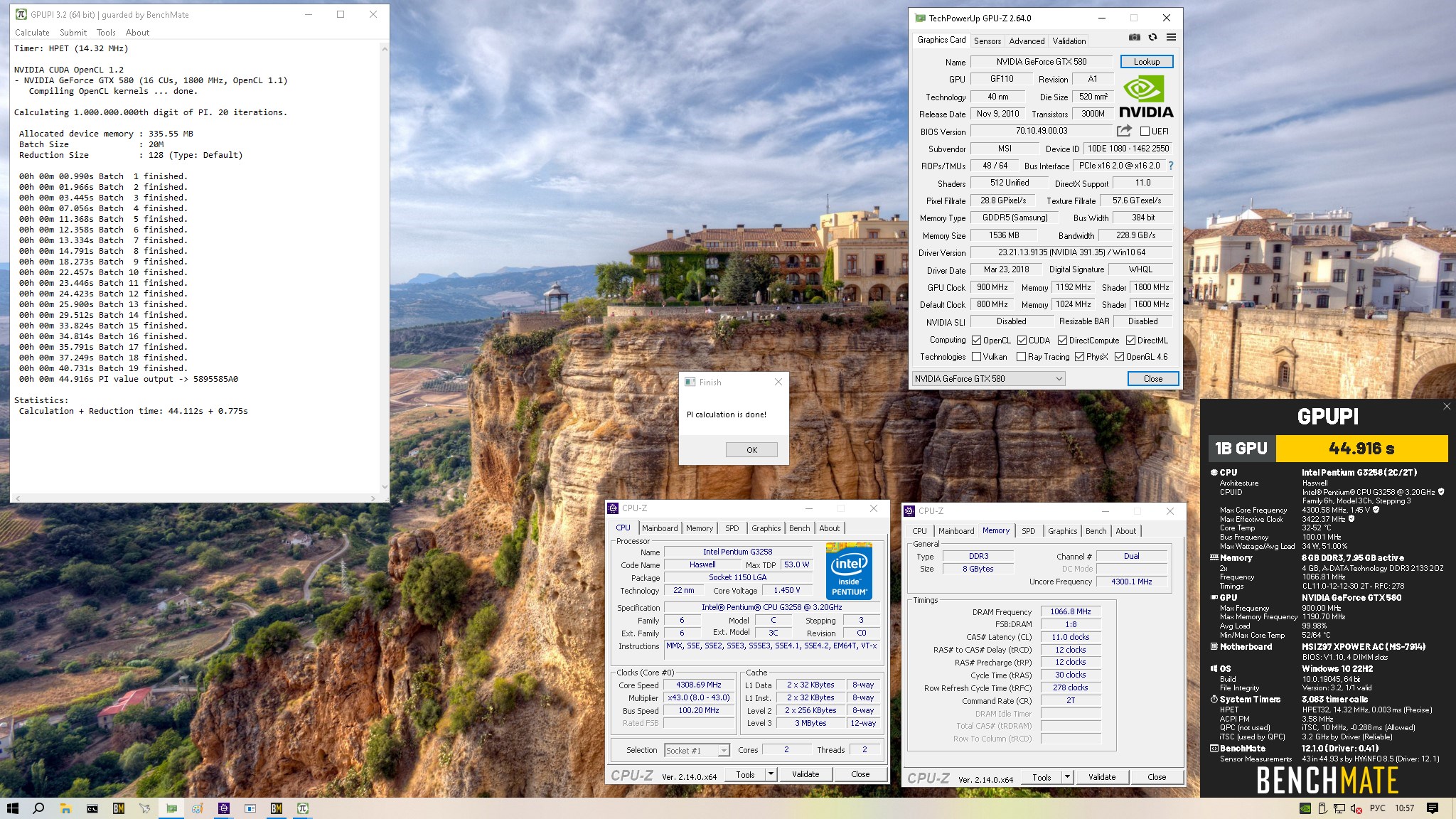Open Mainboard tab in left CPU-Z window
The width and height of the screenshot is (1456, 819).
pyautogui.click(x=660, y=528)
